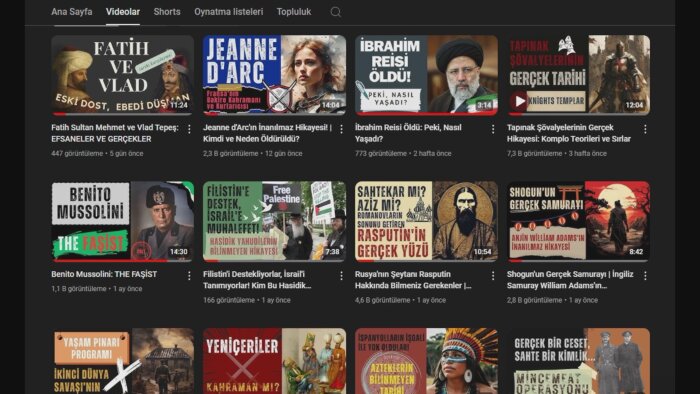
Task: Open options menu for Rasputin video
Action: pyautogui.click(x=493, y=276)
